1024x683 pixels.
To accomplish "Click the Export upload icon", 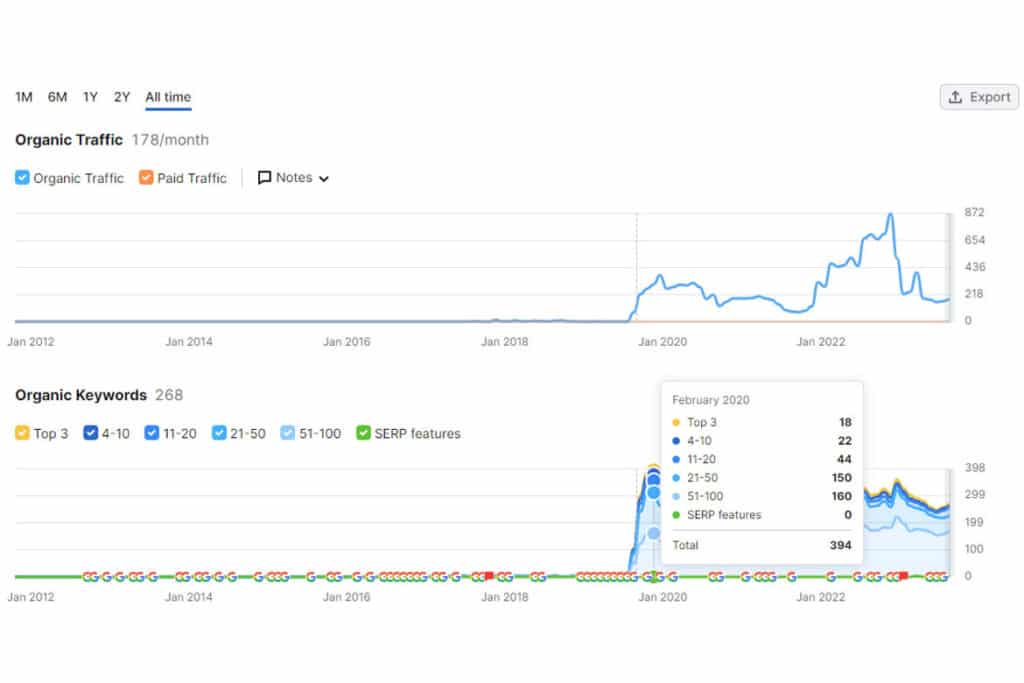I will 955,97.
